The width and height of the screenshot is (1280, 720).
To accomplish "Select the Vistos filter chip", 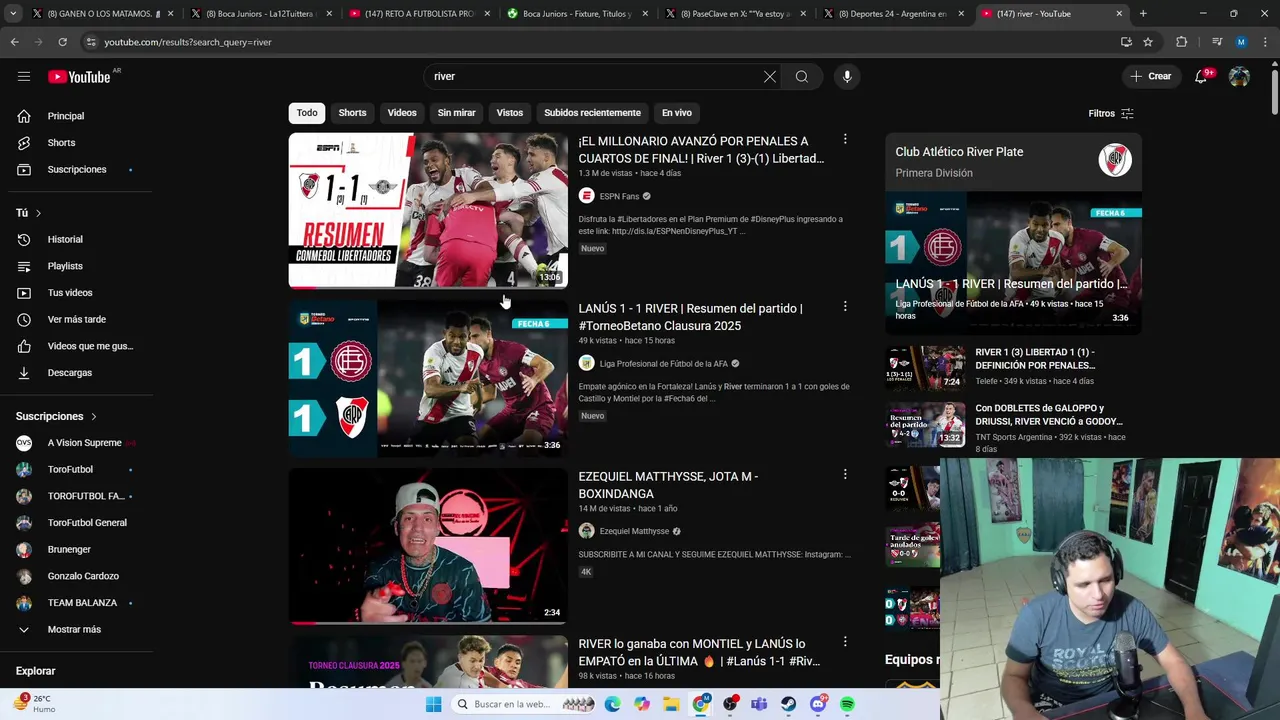I will pos(510,113).
